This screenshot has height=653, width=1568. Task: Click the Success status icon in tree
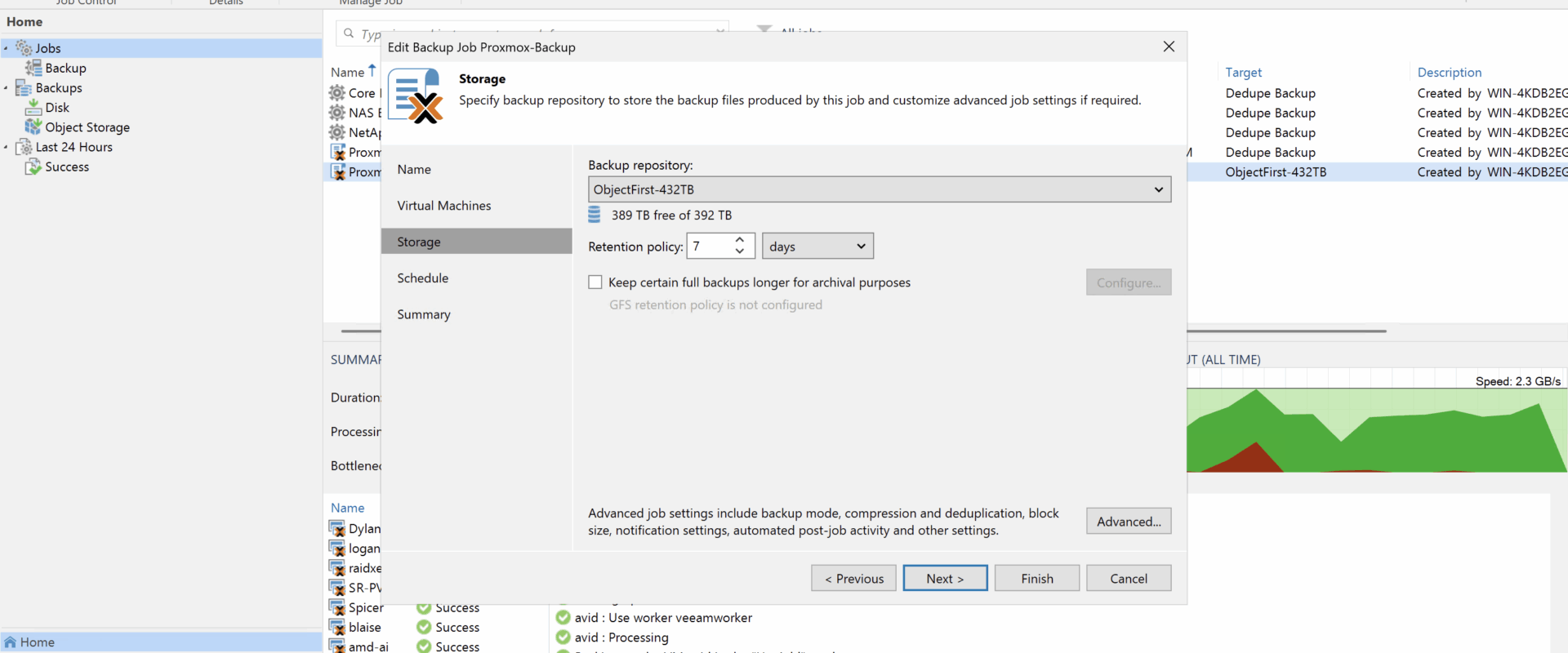[33, 167]
